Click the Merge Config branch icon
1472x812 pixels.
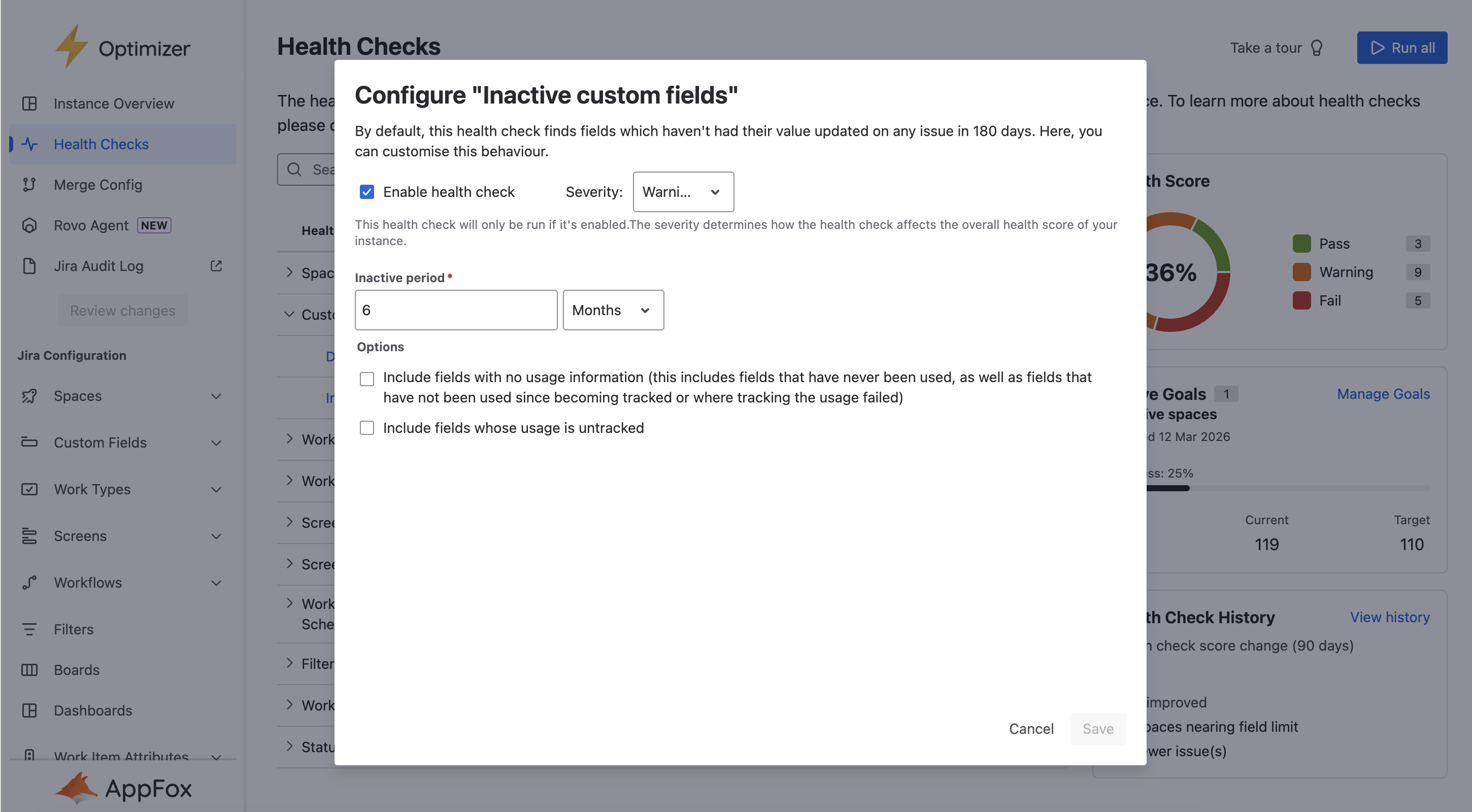pyautogui.click(x=29, y=185)
